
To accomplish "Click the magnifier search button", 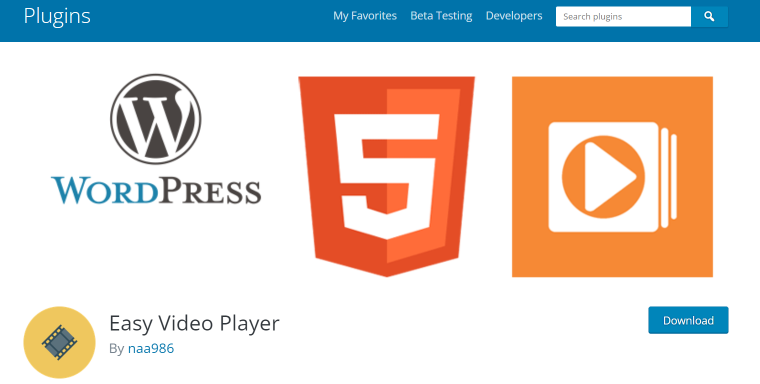I will pos(709,16).
